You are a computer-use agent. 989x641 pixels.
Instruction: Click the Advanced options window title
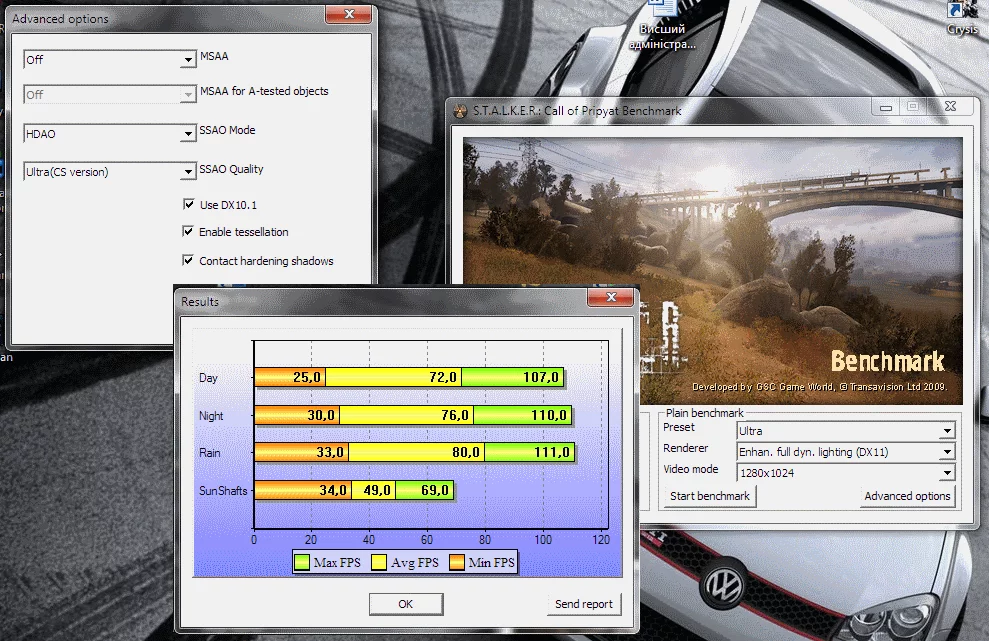click(60, 19)
